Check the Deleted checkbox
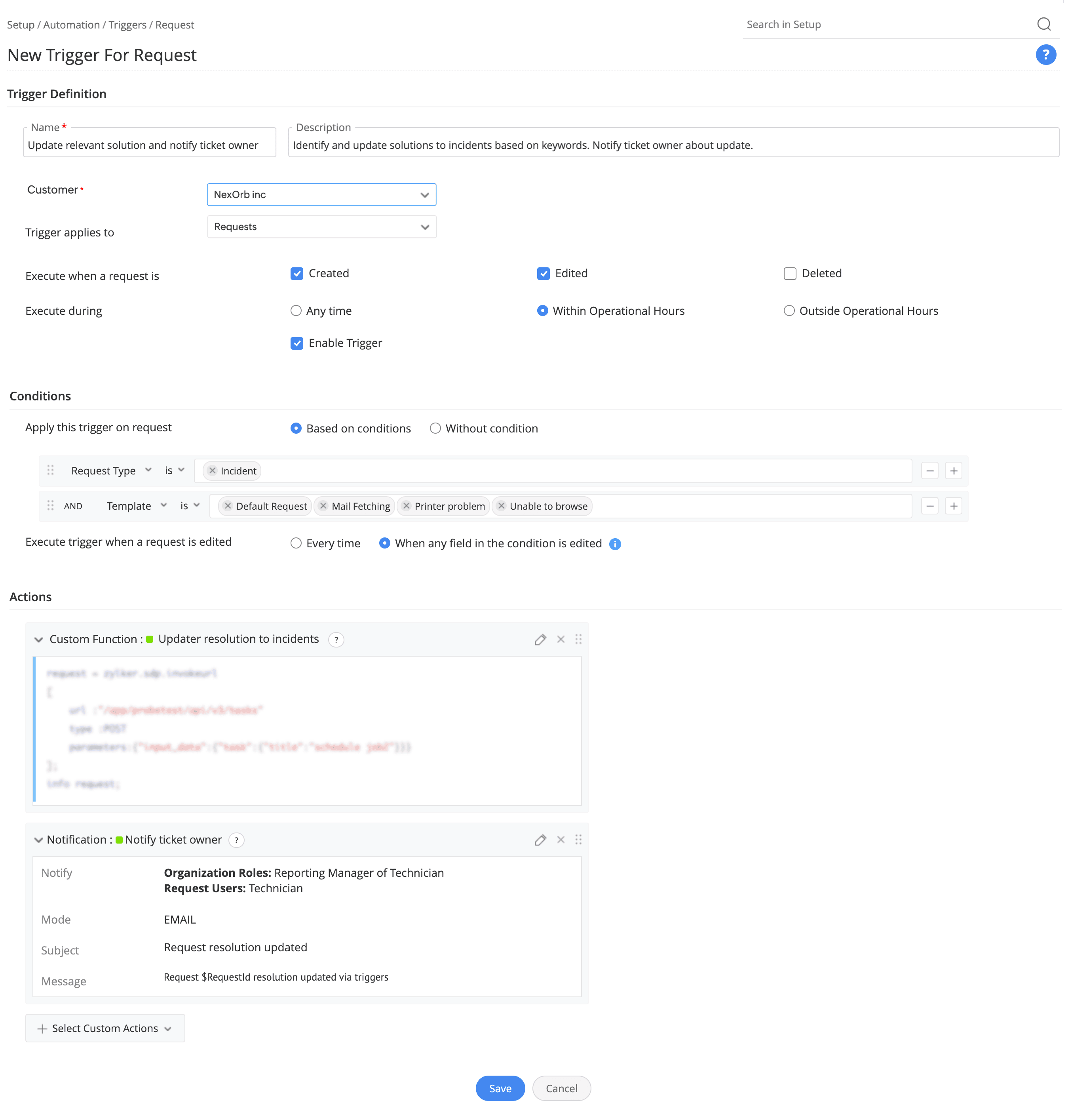This screenshot has width=1070, height=1120. point(789,273)
